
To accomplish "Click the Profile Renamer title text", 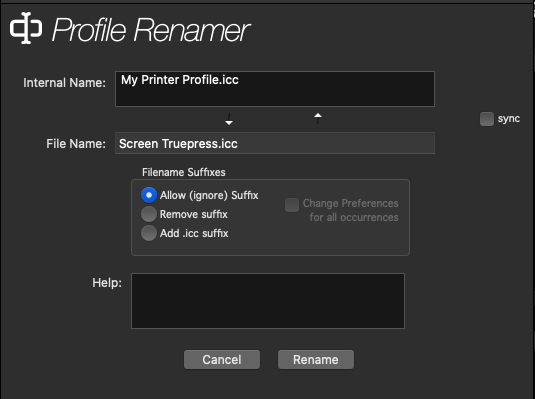I will (151, 30).
